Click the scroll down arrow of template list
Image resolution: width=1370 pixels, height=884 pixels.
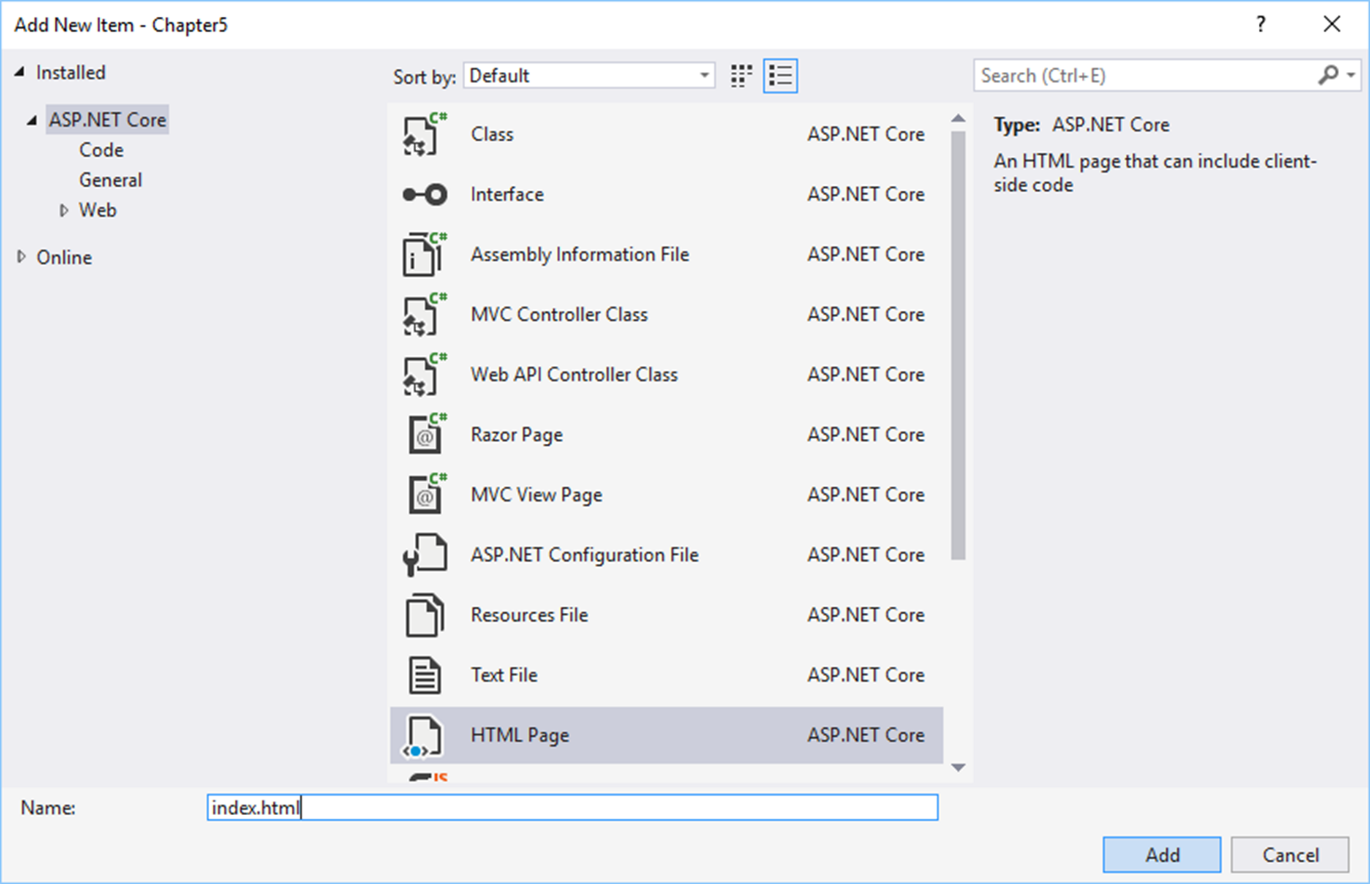tap(958, 767)
